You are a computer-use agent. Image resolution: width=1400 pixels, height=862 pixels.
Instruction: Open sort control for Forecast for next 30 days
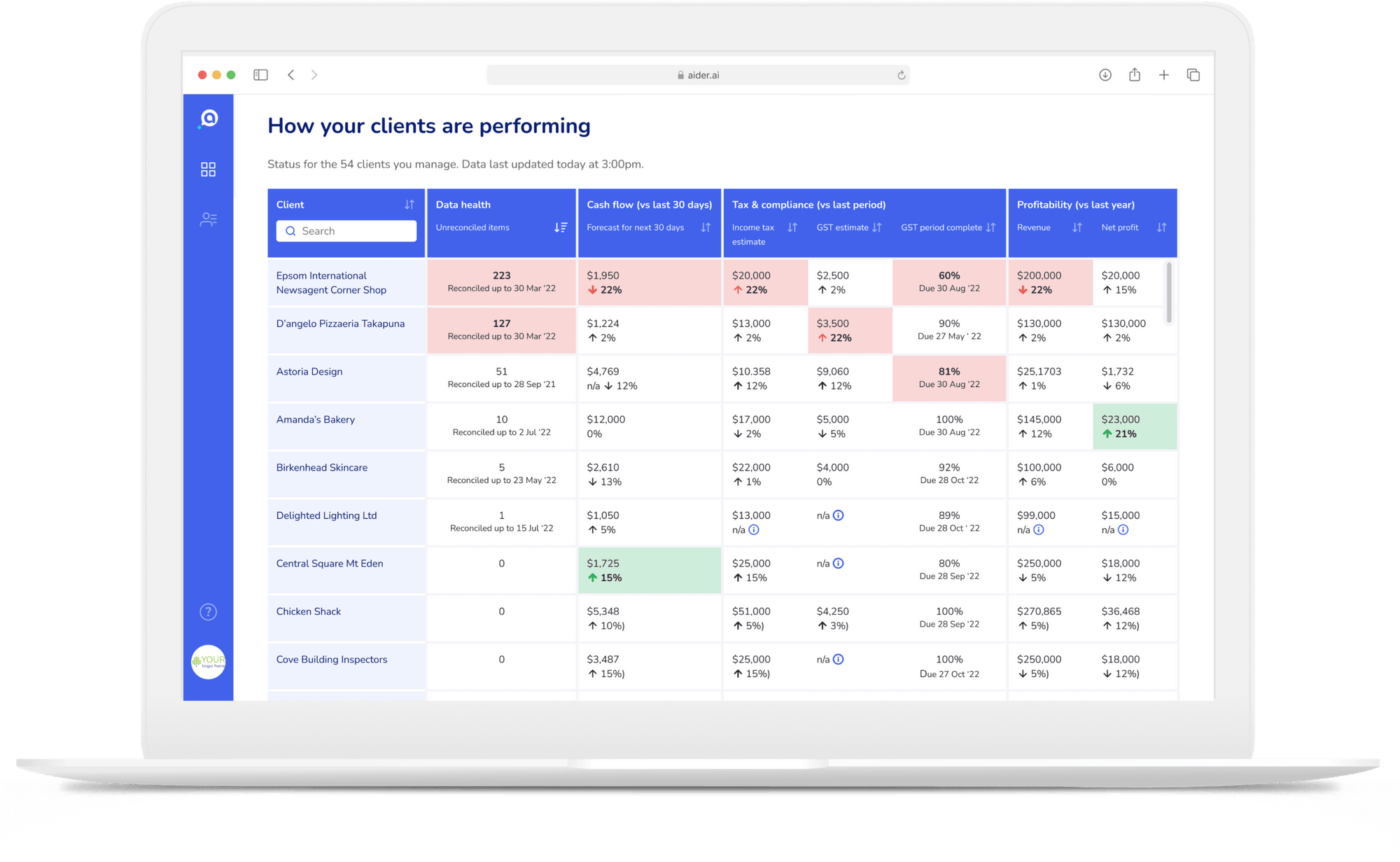click(x=704, y=227)
